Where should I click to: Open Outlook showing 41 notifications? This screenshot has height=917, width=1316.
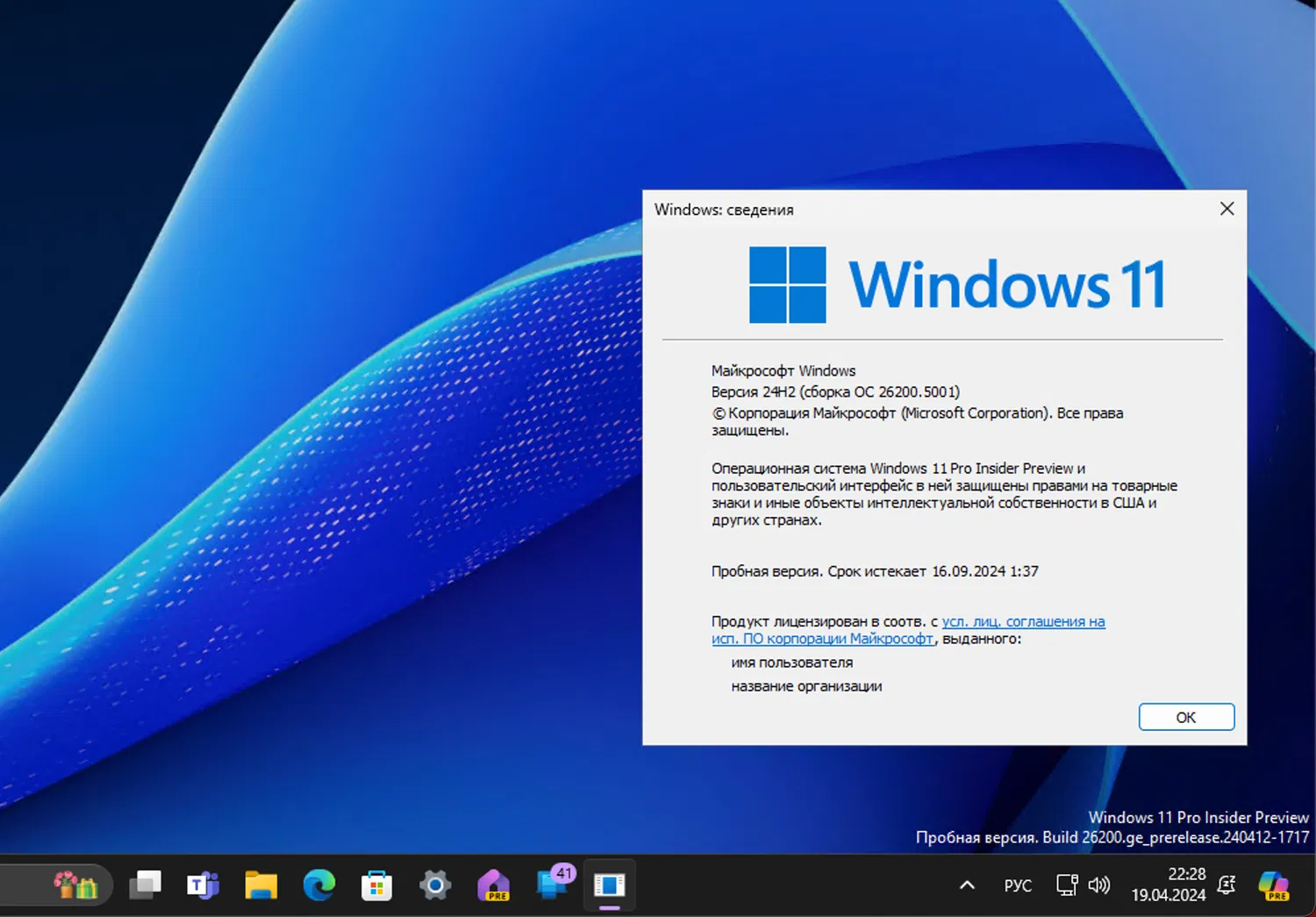coord(552,886)
